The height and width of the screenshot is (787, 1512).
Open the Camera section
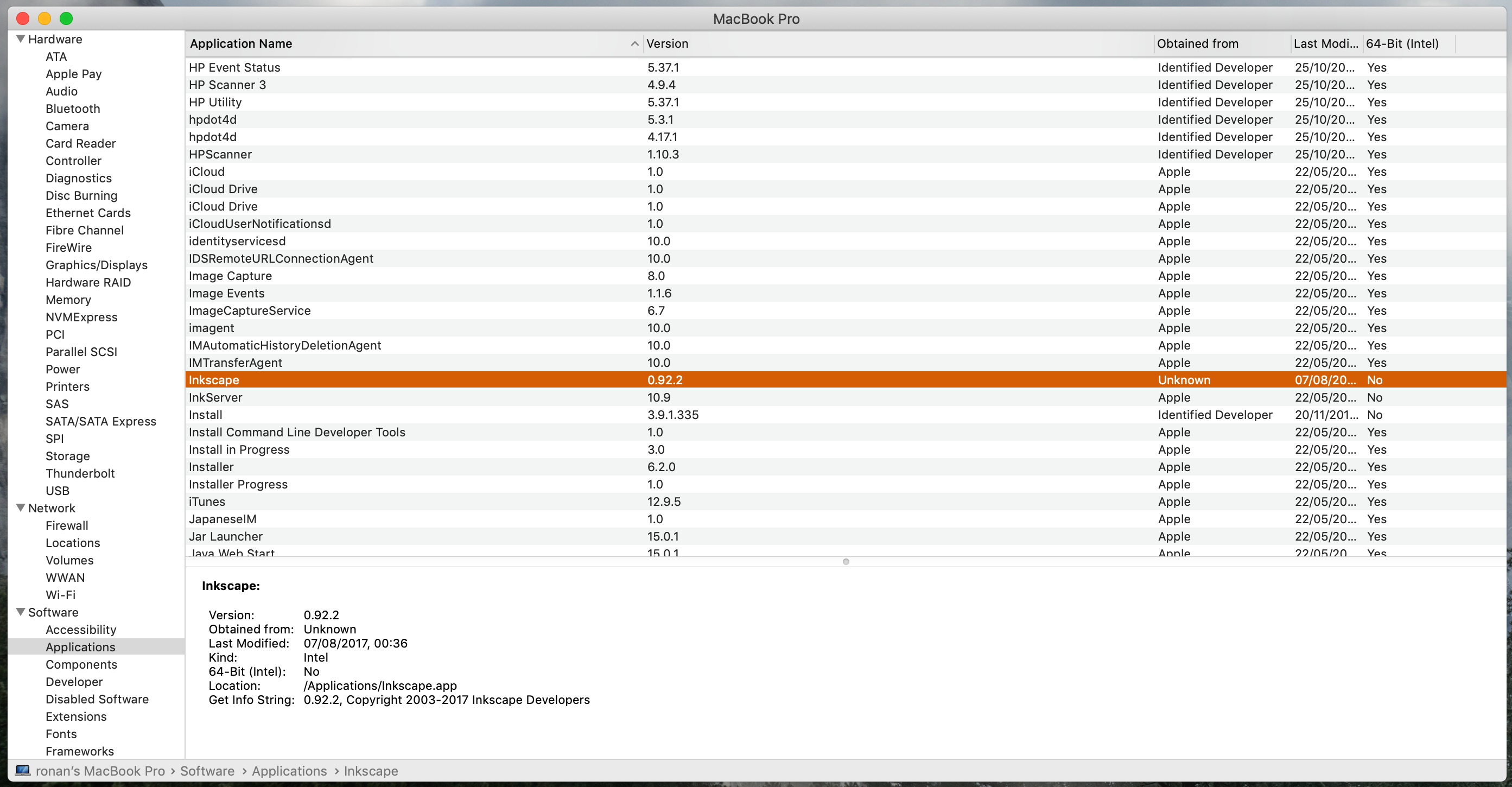pyautogui.click(x=67, y=125)
